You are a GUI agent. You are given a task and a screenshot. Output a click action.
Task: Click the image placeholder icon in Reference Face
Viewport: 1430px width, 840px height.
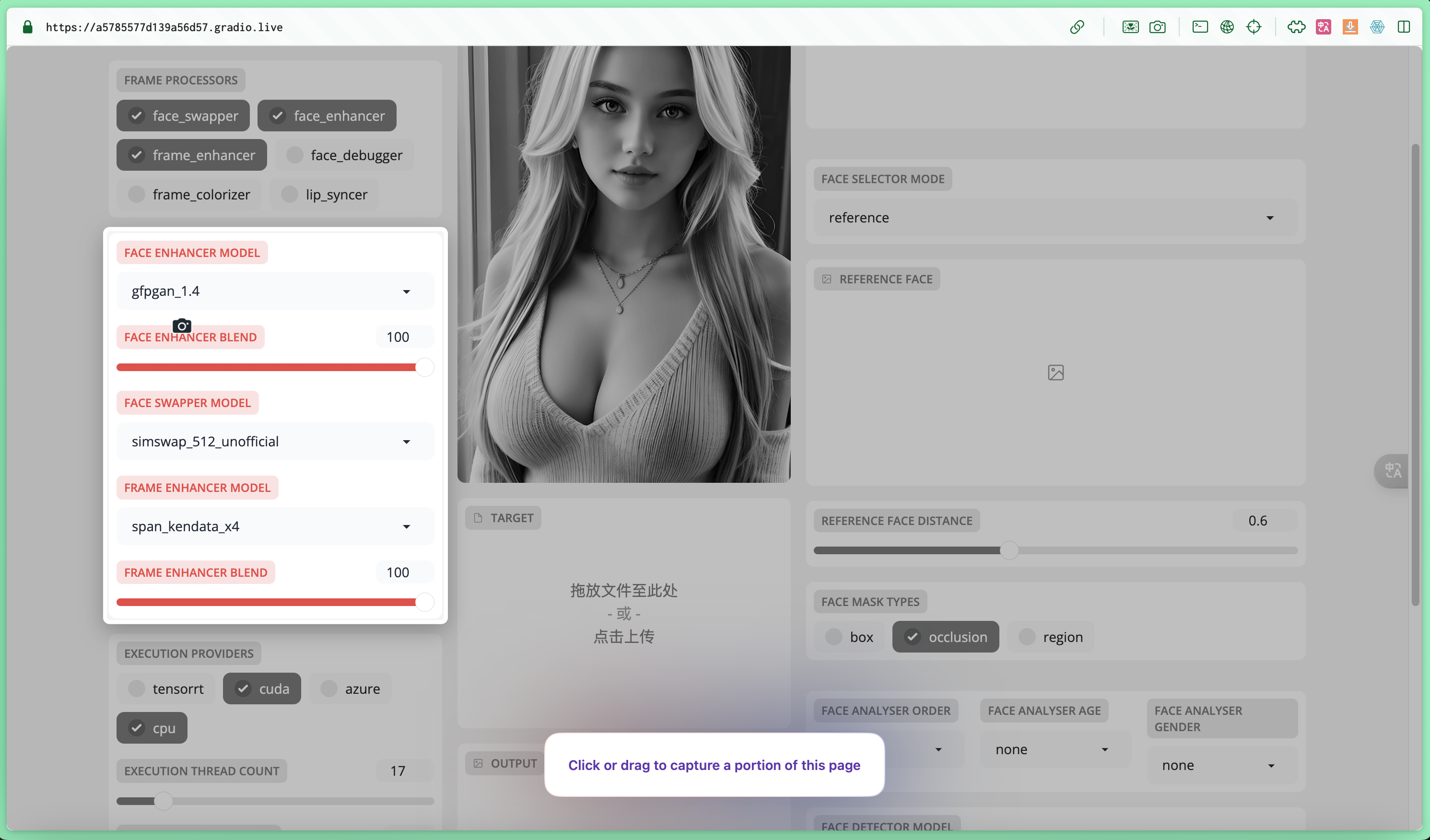tap(1055, 372)
